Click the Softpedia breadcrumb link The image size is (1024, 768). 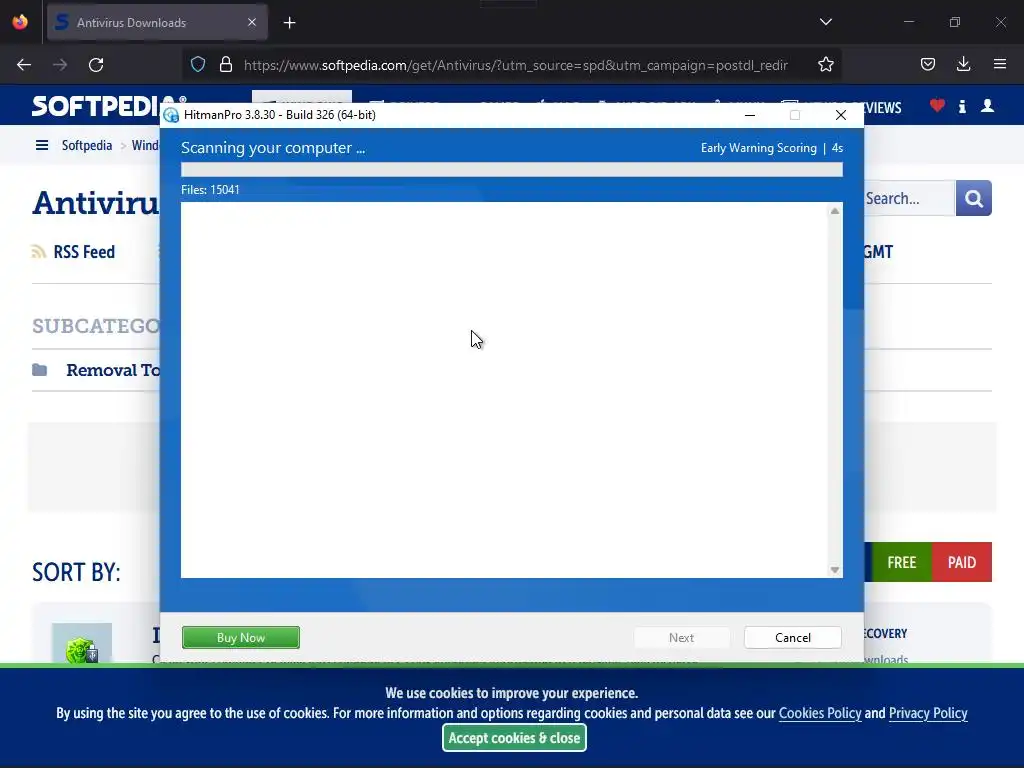[87, 145]
